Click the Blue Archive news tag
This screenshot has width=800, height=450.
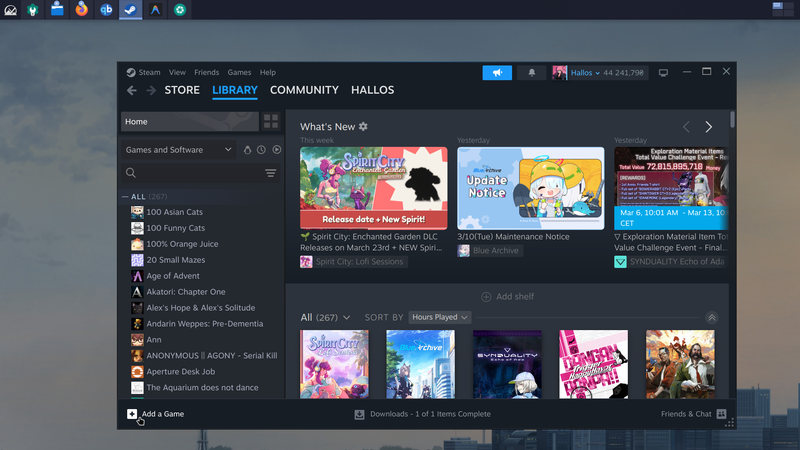[x=495, y=251]
